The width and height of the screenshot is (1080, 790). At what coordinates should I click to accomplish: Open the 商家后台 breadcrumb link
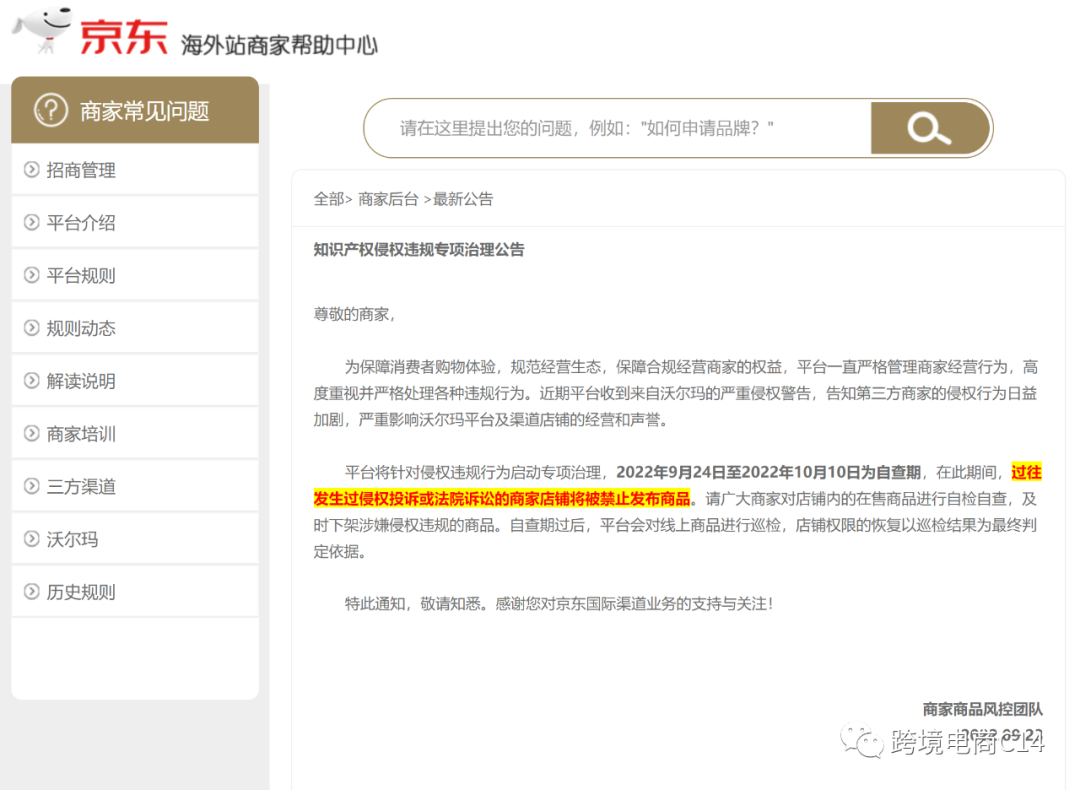coord(389,199)
